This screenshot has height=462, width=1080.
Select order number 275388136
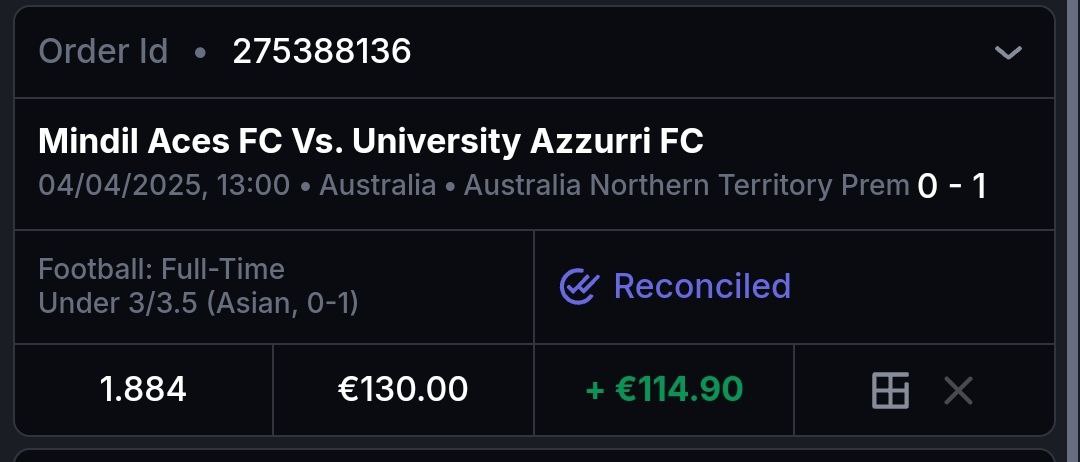pos(322,52)
